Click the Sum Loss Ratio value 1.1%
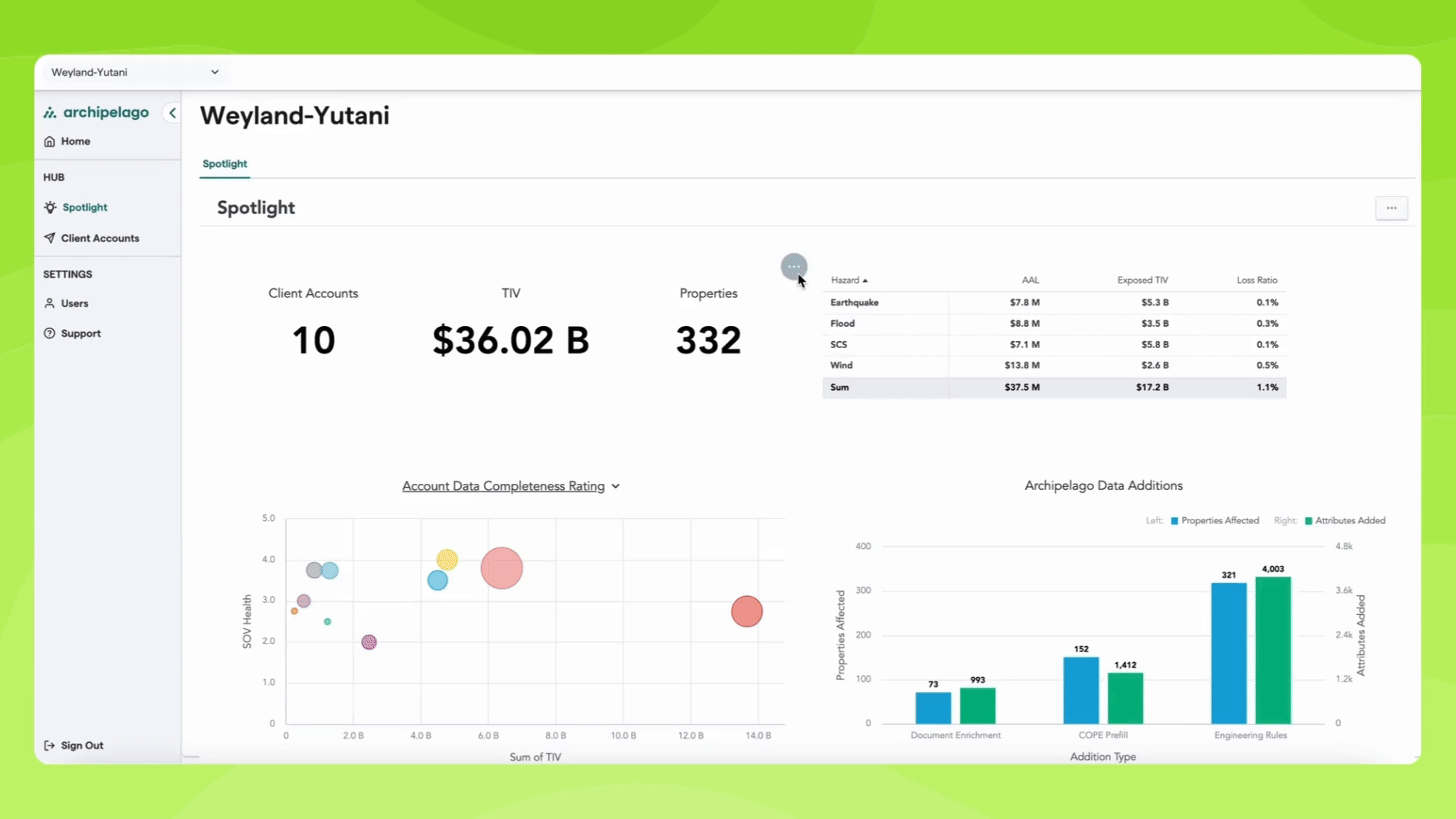1456x819 pixels. [x=1267, y=388]
